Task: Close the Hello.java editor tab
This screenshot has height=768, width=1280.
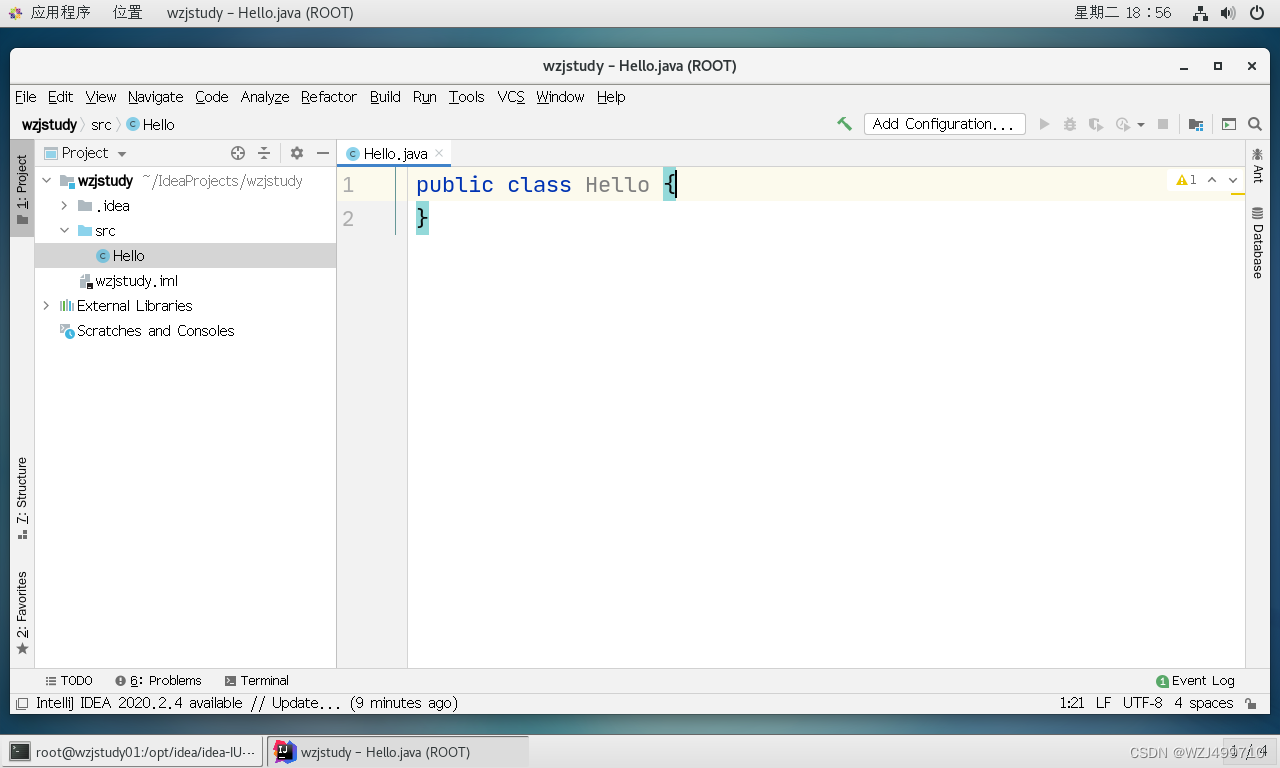Action: 439,153
